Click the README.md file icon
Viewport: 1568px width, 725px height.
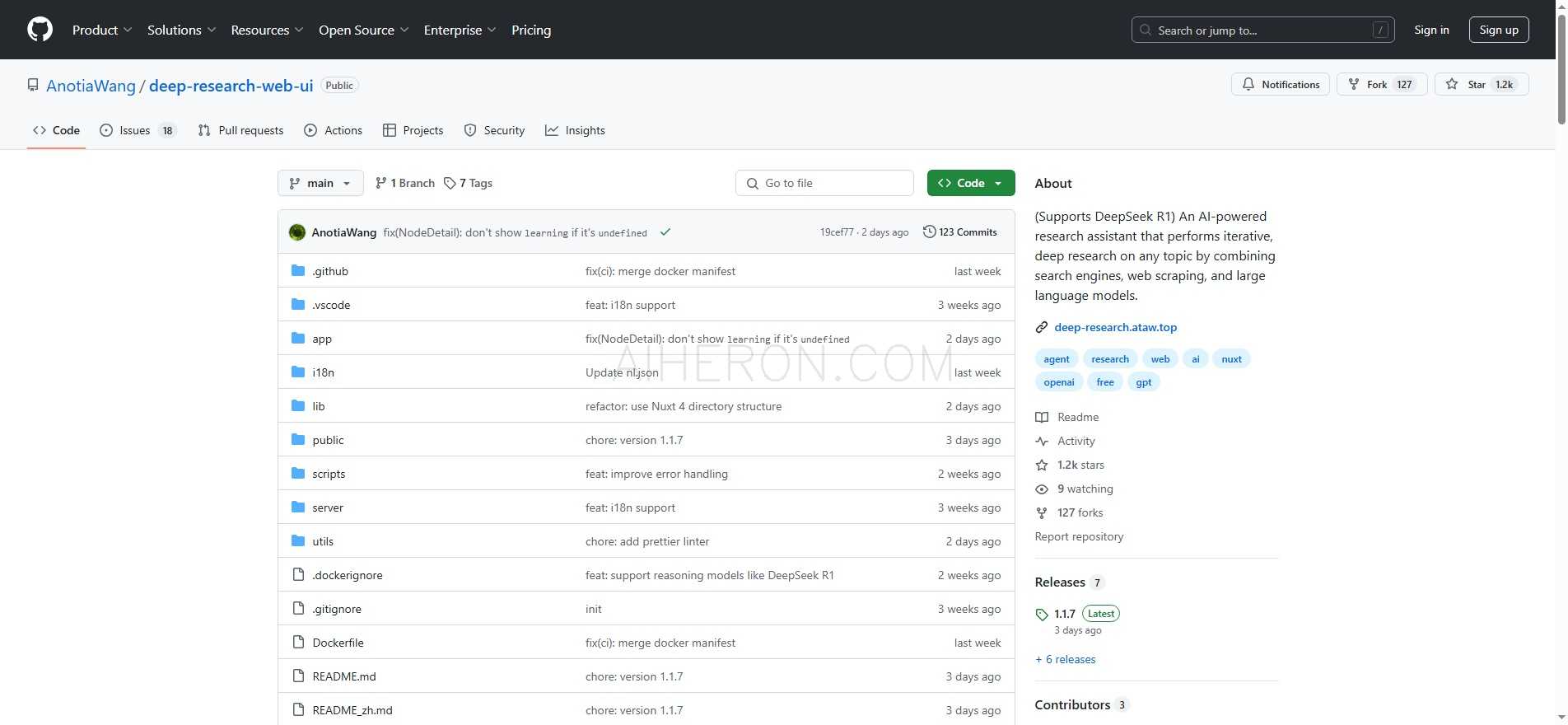(298, 676)
